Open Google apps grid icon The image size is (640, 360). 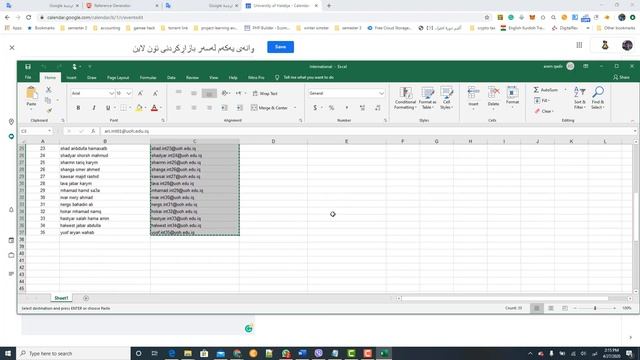(x=579, y=45)
